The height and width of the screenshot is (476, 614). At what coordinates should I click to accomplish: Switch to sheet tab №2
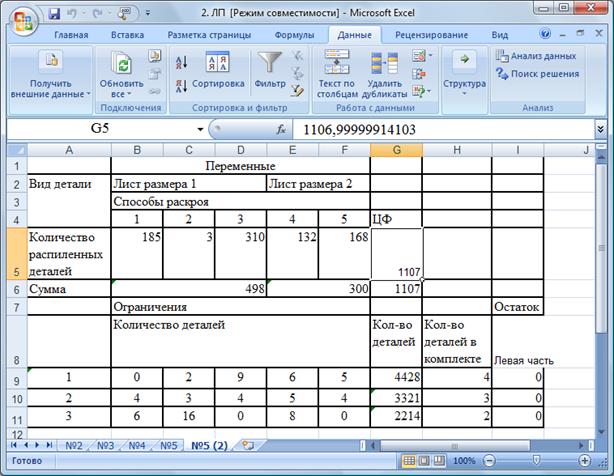(x=74, y=445)
